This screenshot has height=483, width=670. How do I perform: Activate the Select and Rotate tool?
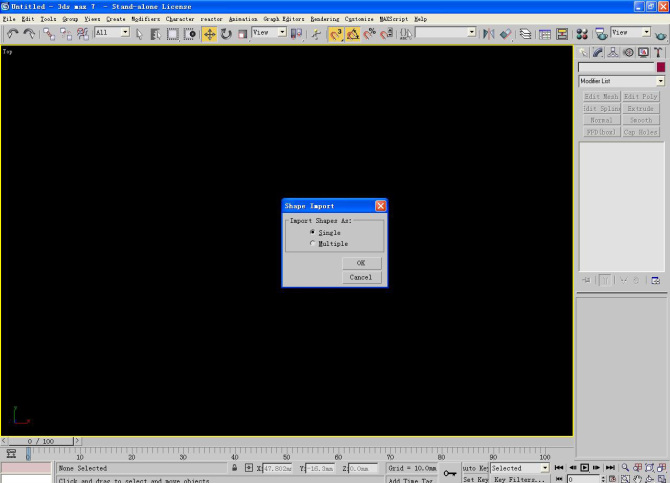[x=226, y=34]
